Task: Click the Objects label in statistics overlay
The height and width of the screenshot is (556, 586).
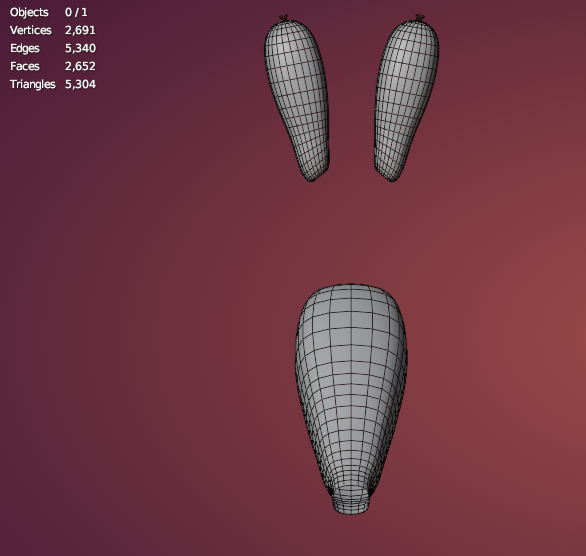Action: click(x=29, y=12)
